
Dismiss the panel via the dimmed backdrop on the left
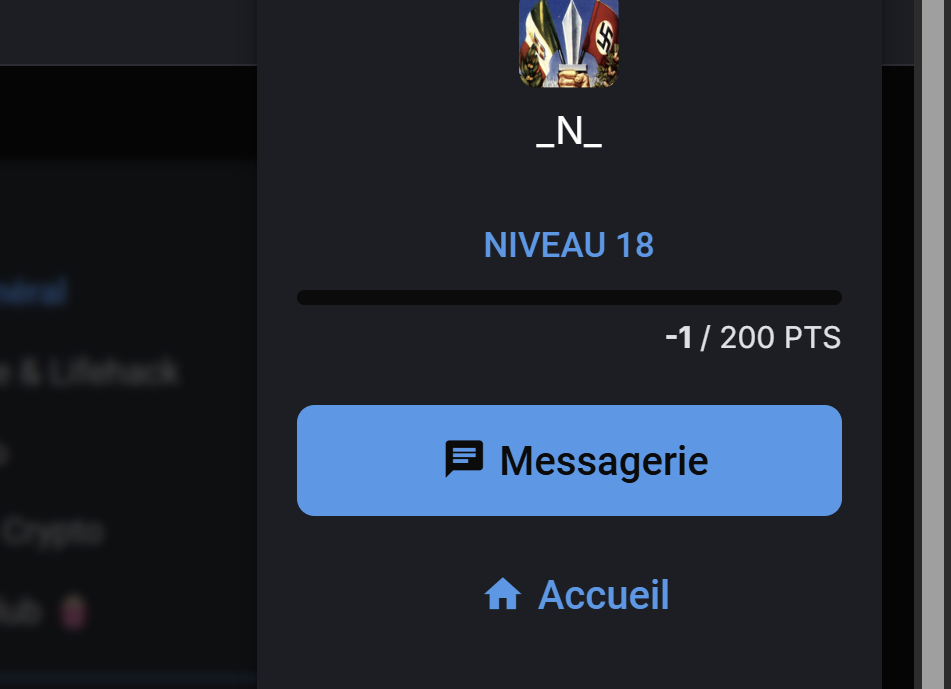pyautogui.click(x=128, y=425)
